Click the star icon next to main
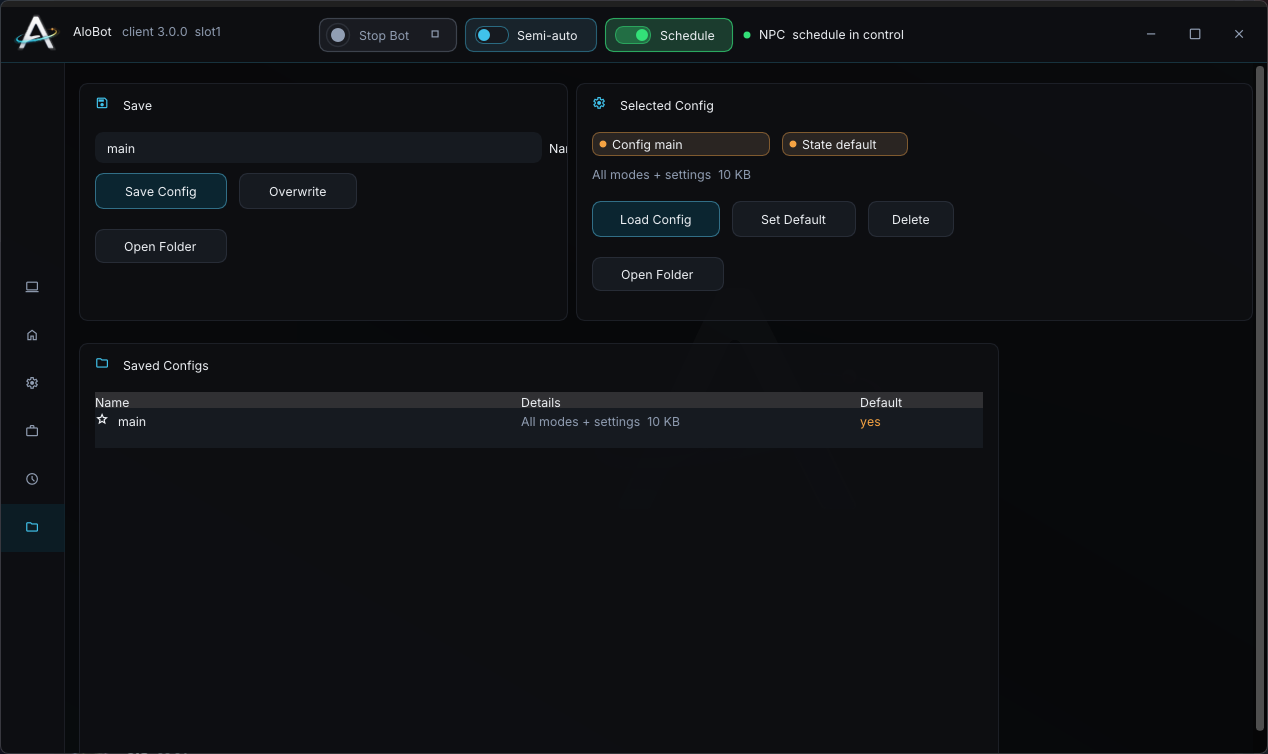1268x754 pixels. pyautogui.click(x=102, y=420)
